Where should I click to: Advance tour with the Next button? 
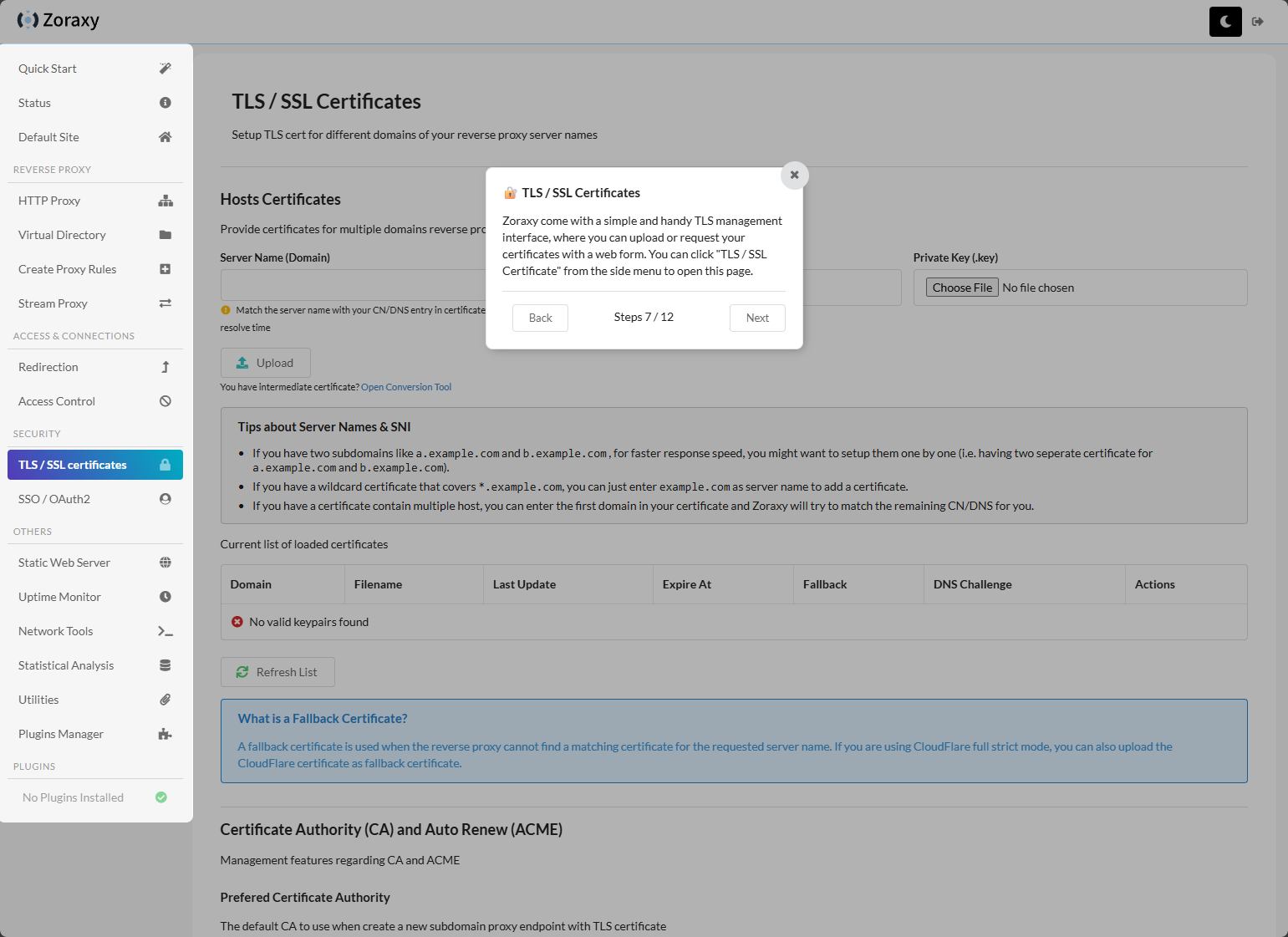pyautogui.click(x=757, y=318)
